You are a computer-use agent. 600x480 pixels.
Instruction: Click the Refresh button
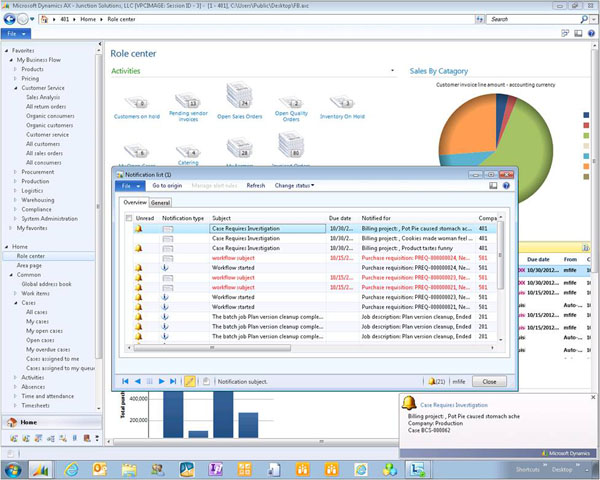coord(256,185)
